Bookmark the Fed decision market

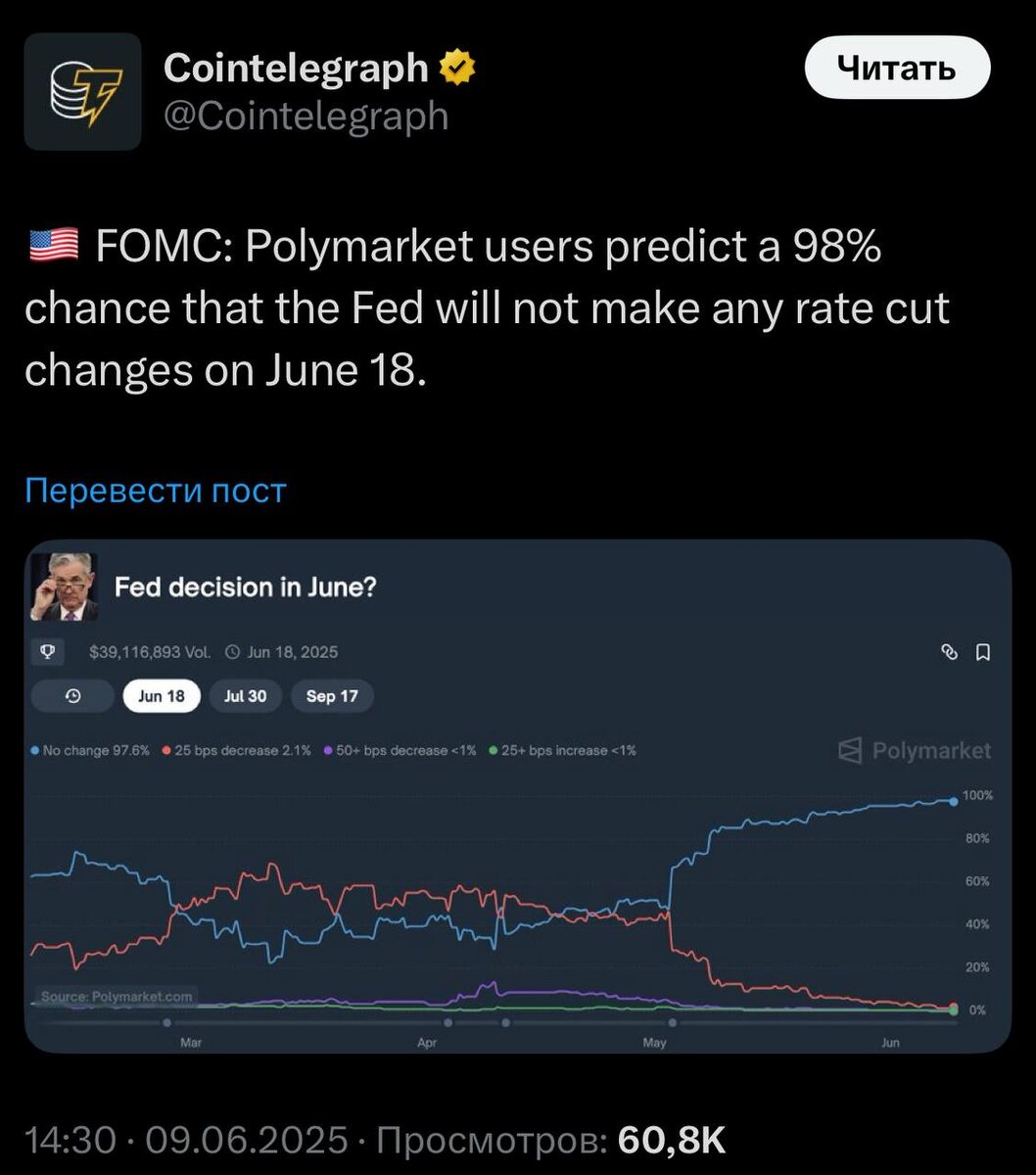tap(983, 652)
